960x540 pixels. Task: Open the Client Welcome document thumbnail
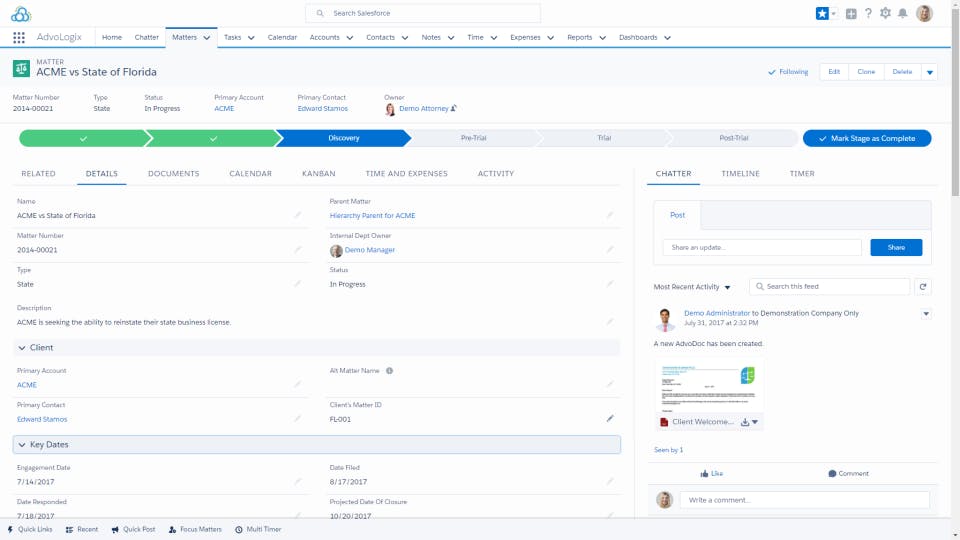(709, 386)
